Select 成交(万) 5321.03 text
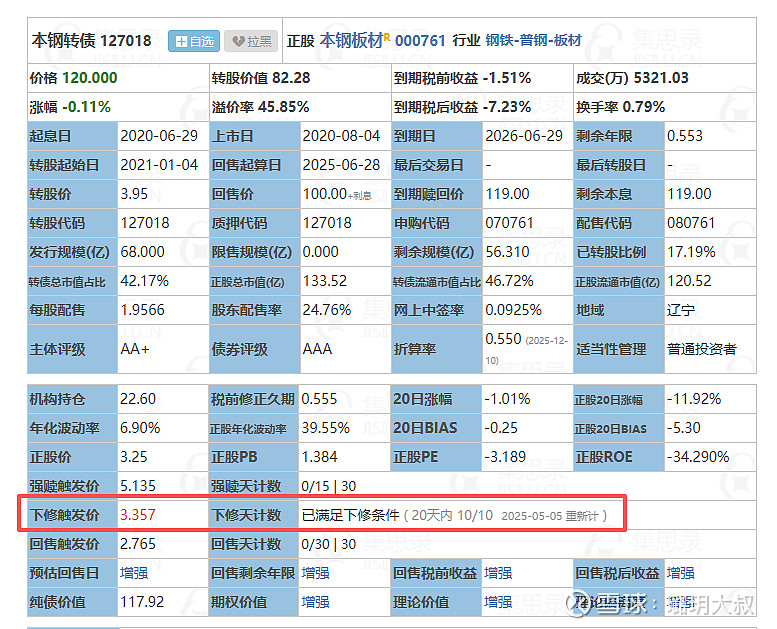 coord(632,78)
